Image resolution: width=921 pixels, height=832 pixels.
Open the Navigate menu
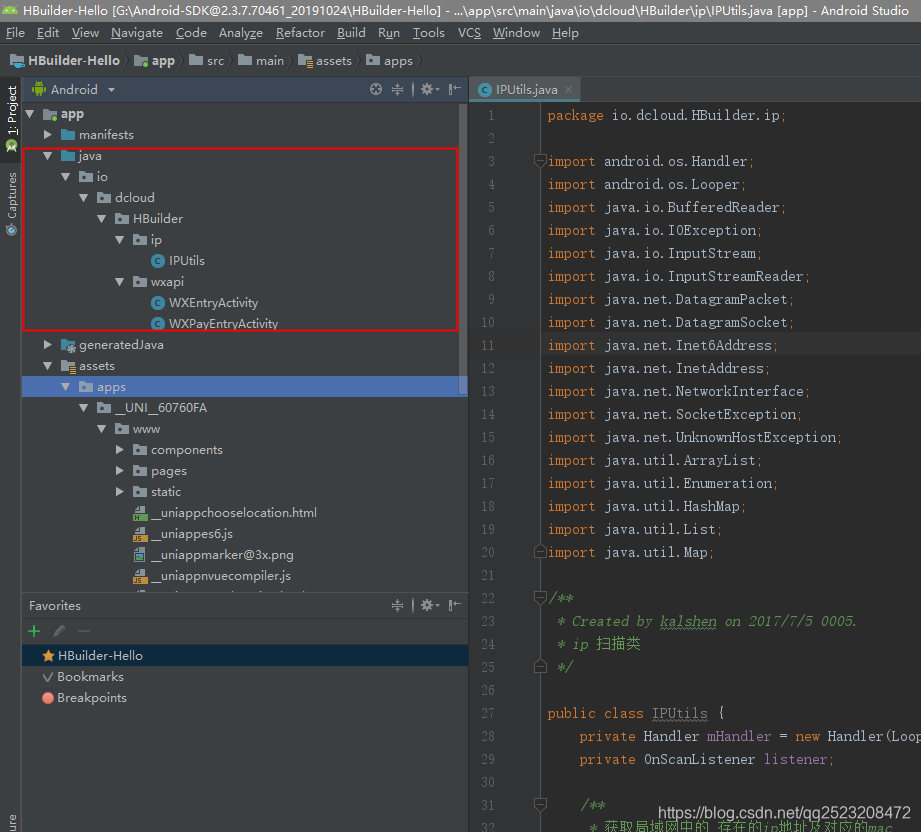pyautogui.click(x=137, y=33)
